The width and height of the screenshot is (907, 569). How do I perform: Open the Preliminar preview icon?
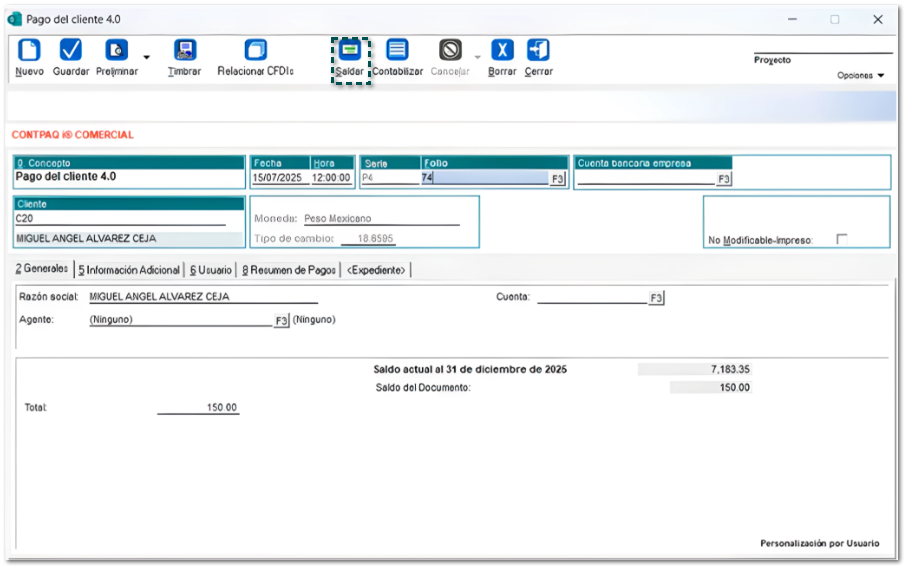coord(117,51)
